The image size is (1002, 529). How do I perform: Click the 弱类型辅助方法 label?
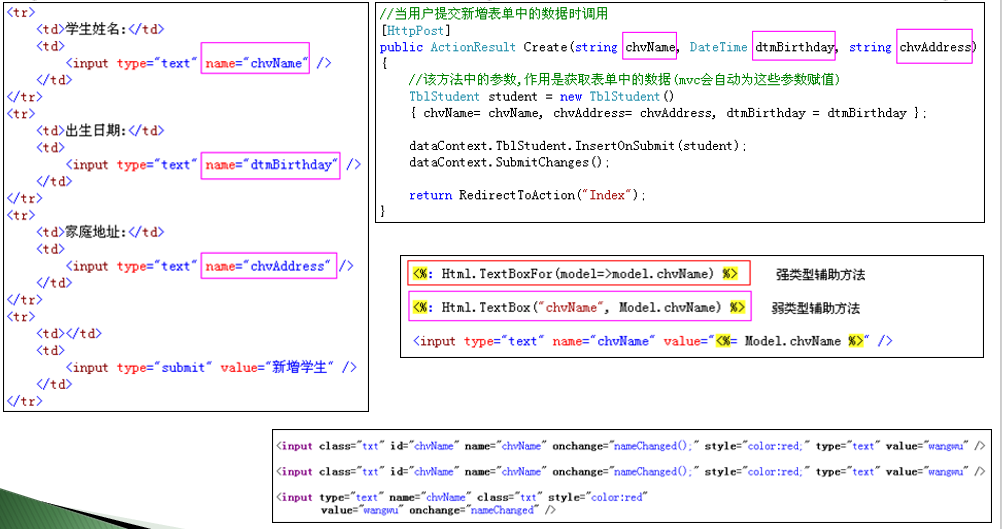pyautogui.click(x=816, y=308)
